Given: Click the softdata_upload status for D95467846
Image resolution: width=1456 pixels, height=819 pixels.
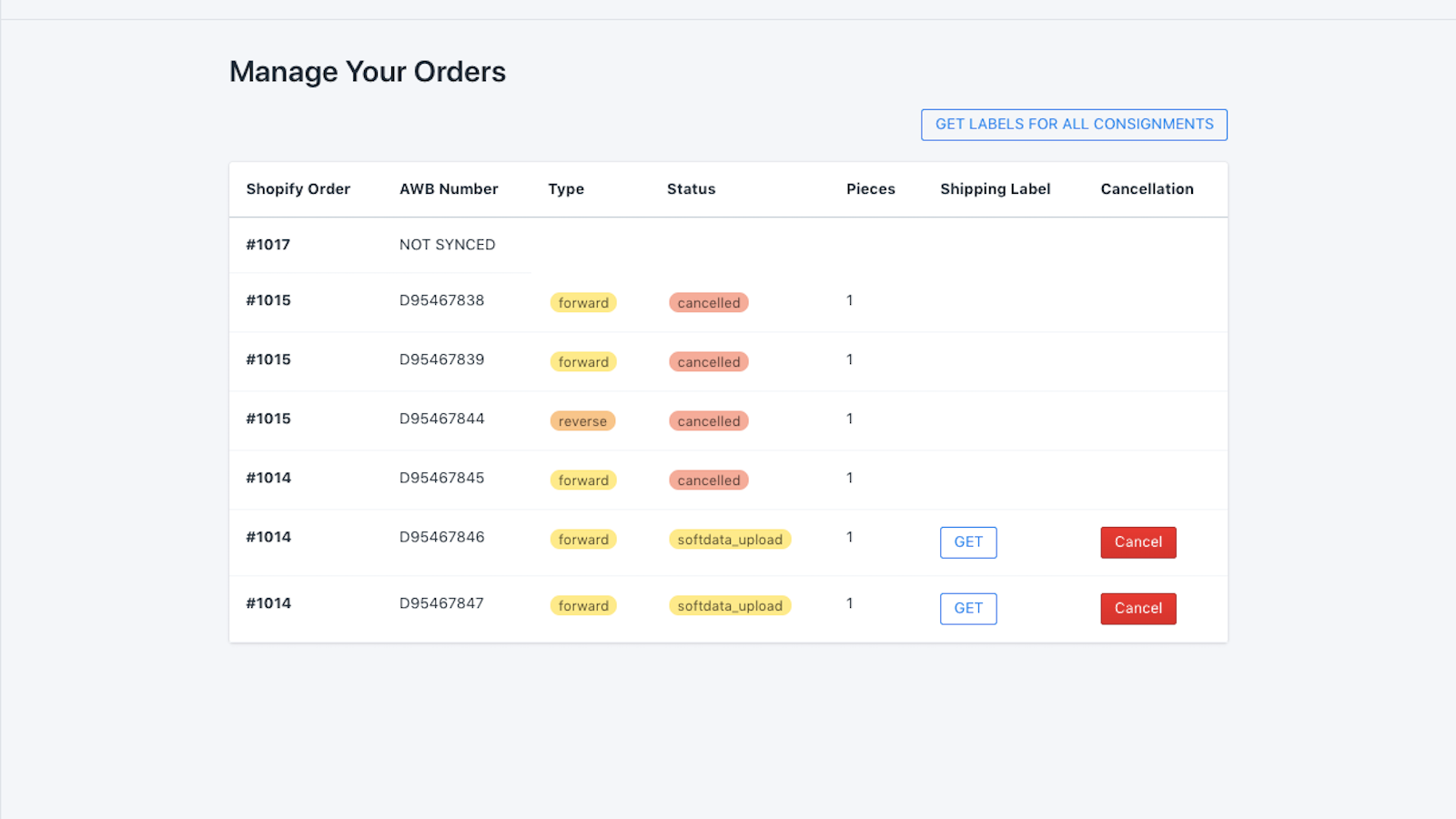Looking at the screenshot, I should tap(729, 539).
